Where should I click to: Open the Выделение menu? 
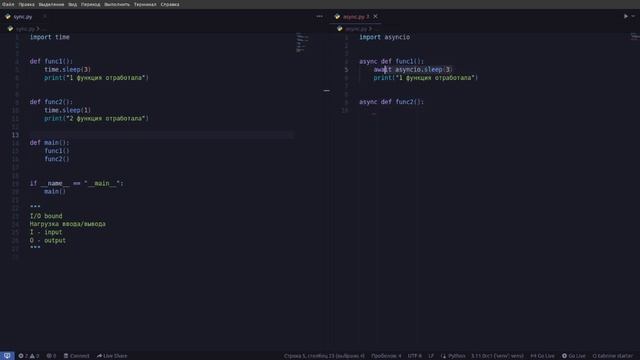pyautogui.click(x=51, y=4)
